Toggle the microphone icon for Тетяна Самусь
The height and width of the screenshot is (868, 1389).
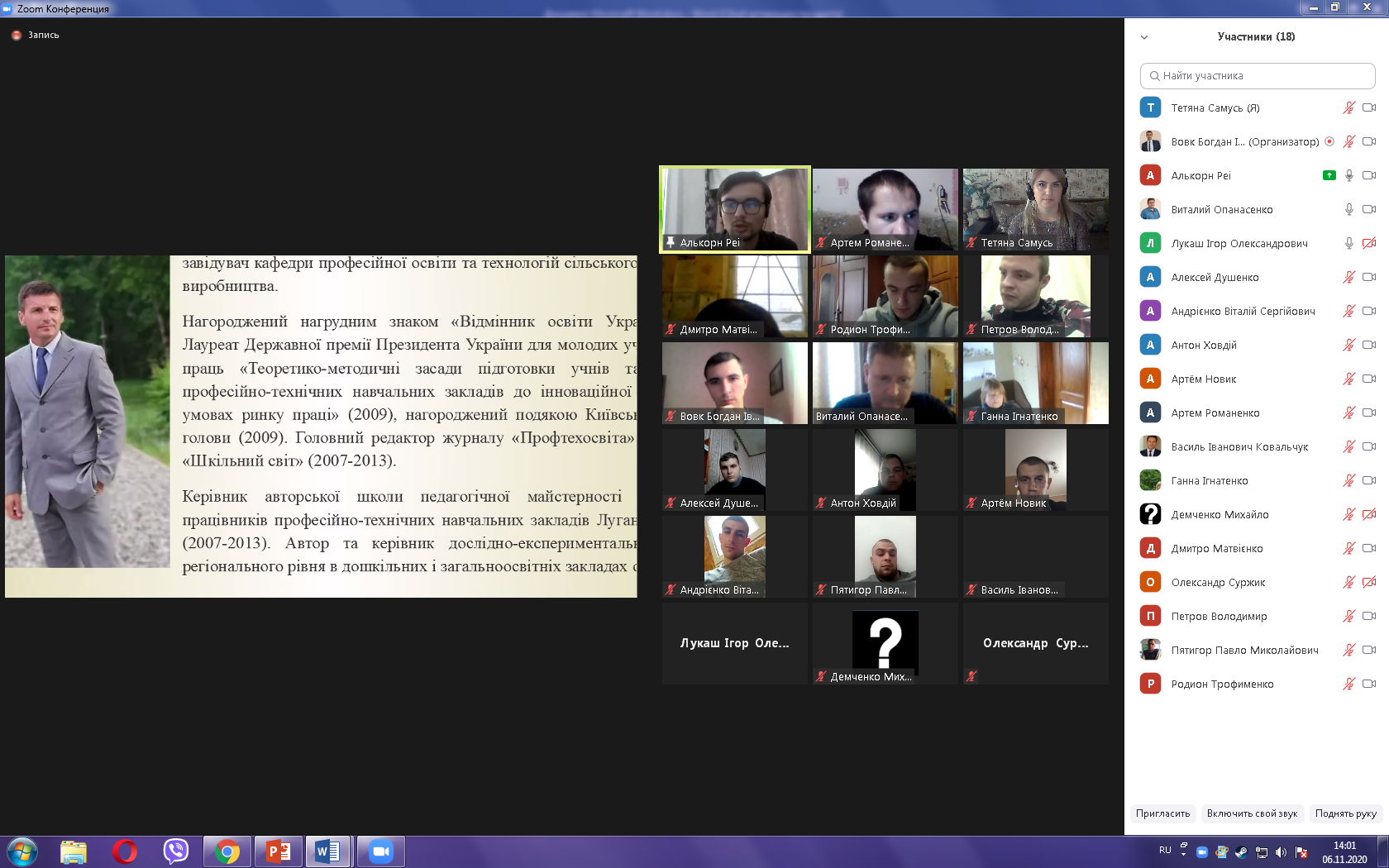[1348, 107]
